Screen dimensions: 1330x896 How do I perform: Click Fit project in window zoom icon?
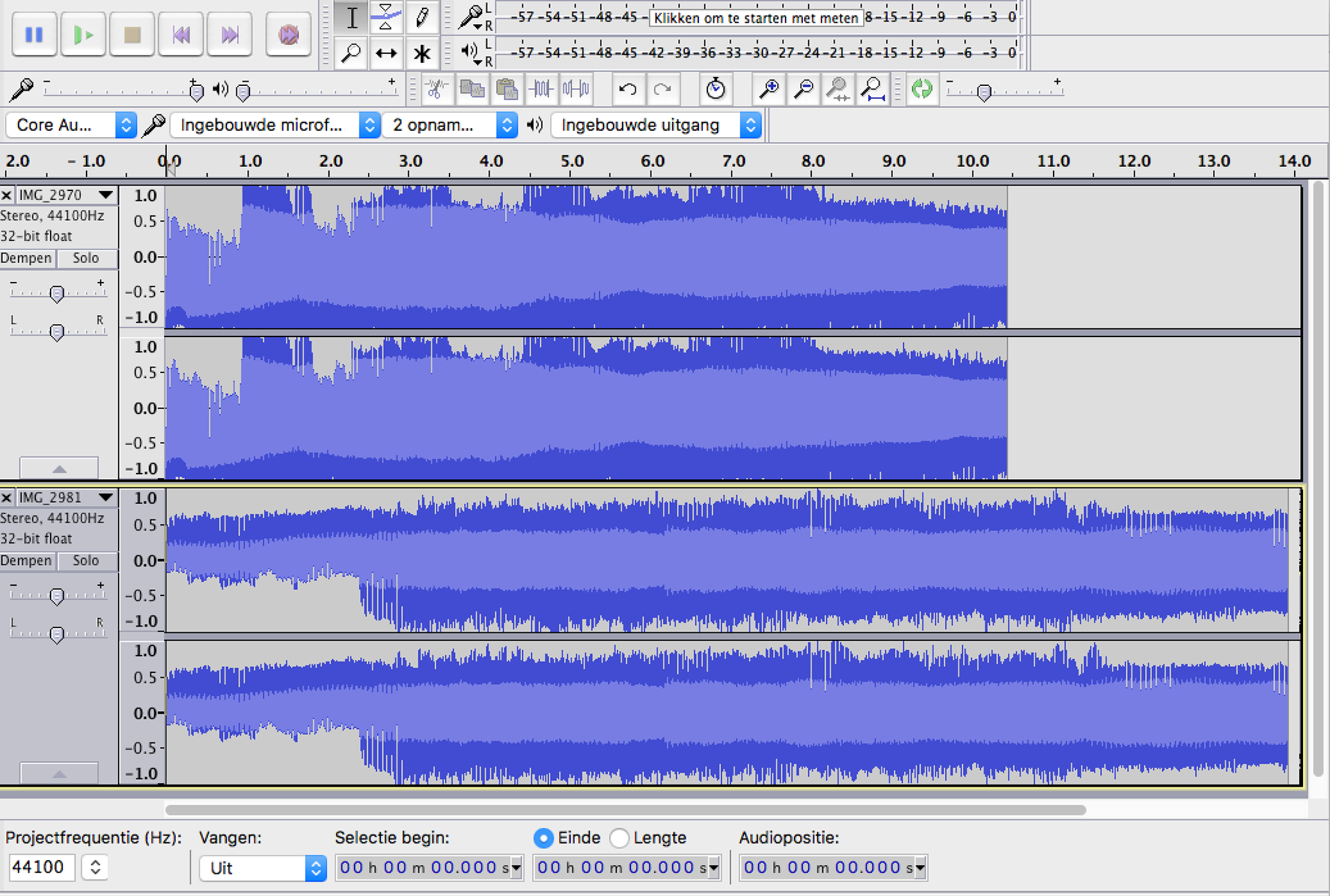[x=873, y=89]
